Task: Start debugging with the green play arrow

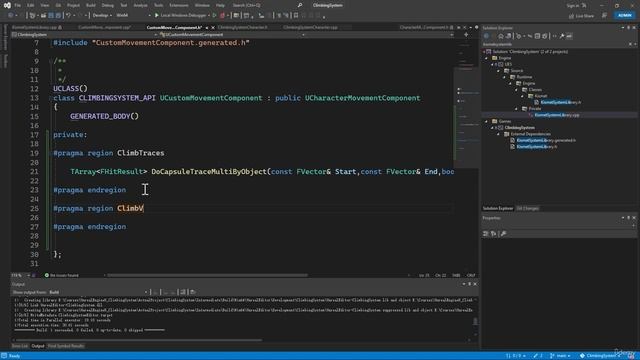Action: point(156,15)
